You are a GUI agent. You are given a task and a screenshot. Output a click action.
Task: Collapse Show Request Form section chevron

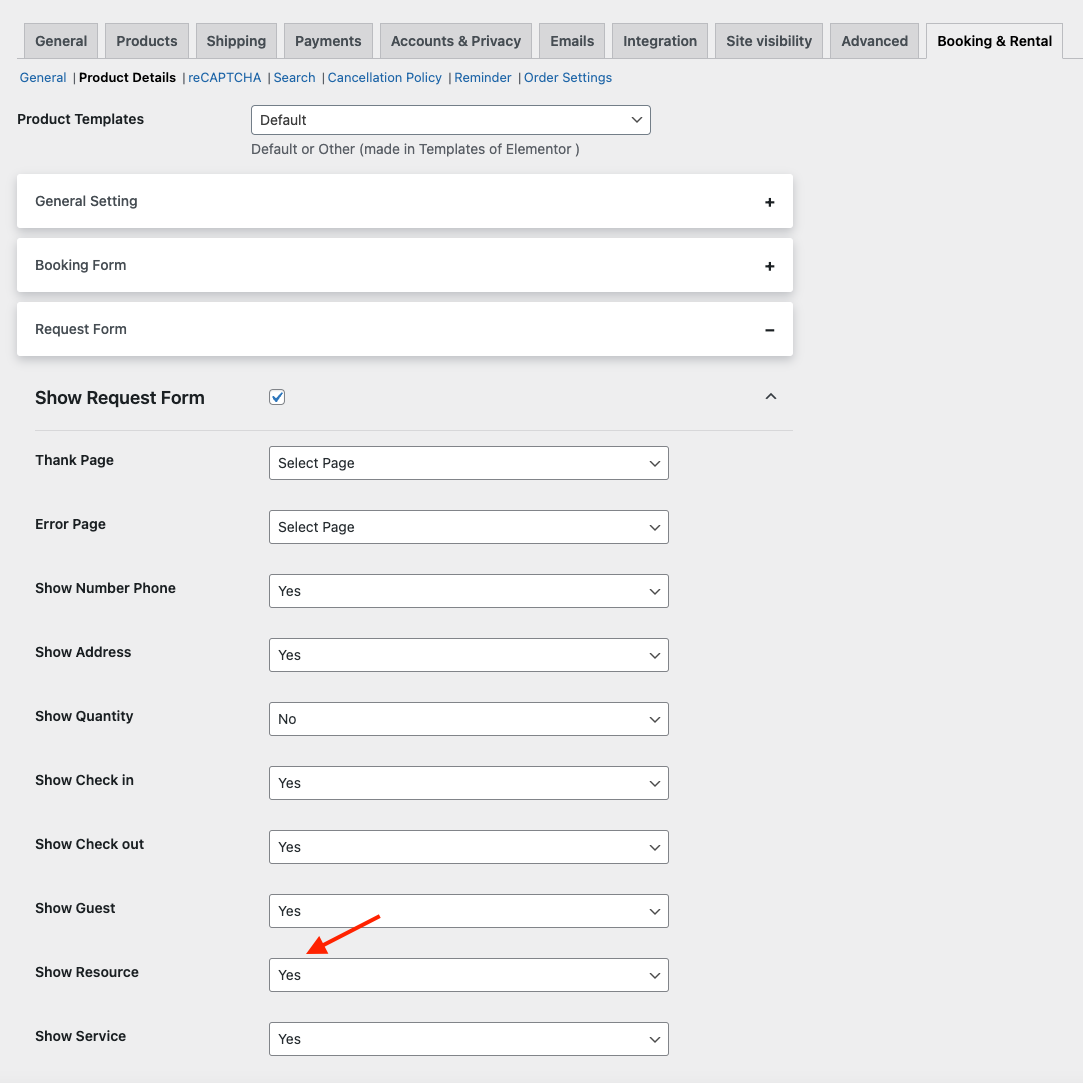(x=771, y=396)
